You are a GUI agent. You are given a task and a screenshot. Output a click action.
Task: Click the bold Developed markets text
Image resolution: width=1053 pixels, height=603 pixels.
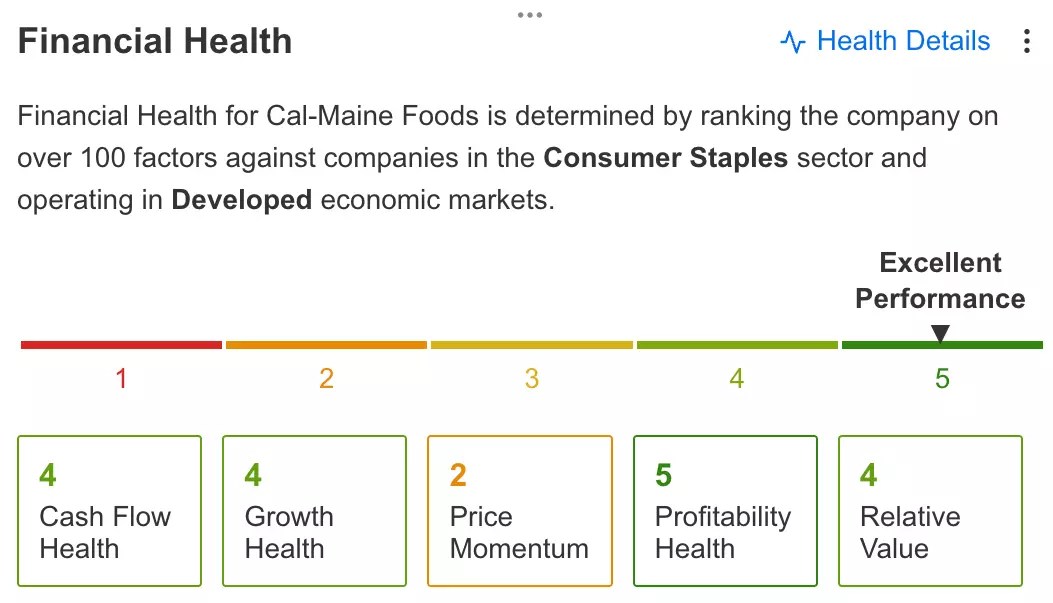point(242,200)
